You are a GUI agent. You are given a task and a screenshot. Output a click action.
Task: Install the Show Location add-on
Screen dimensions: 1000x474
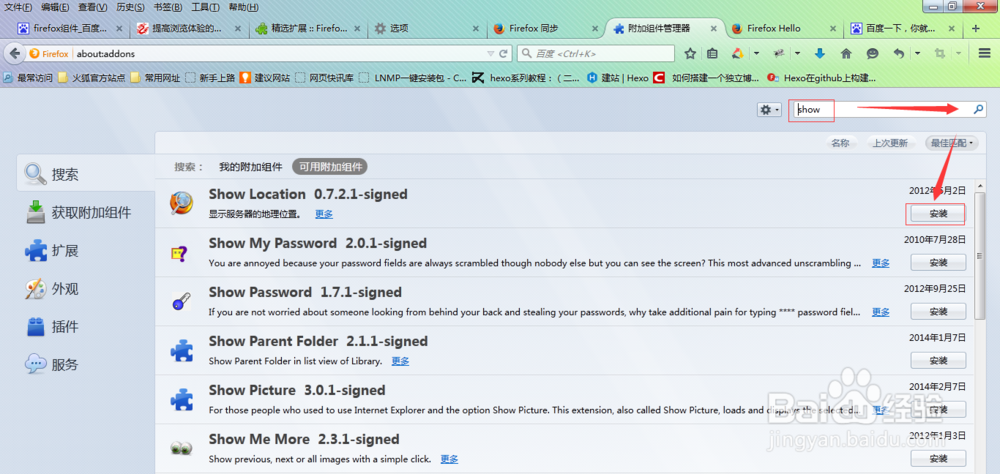click(938, 214)
